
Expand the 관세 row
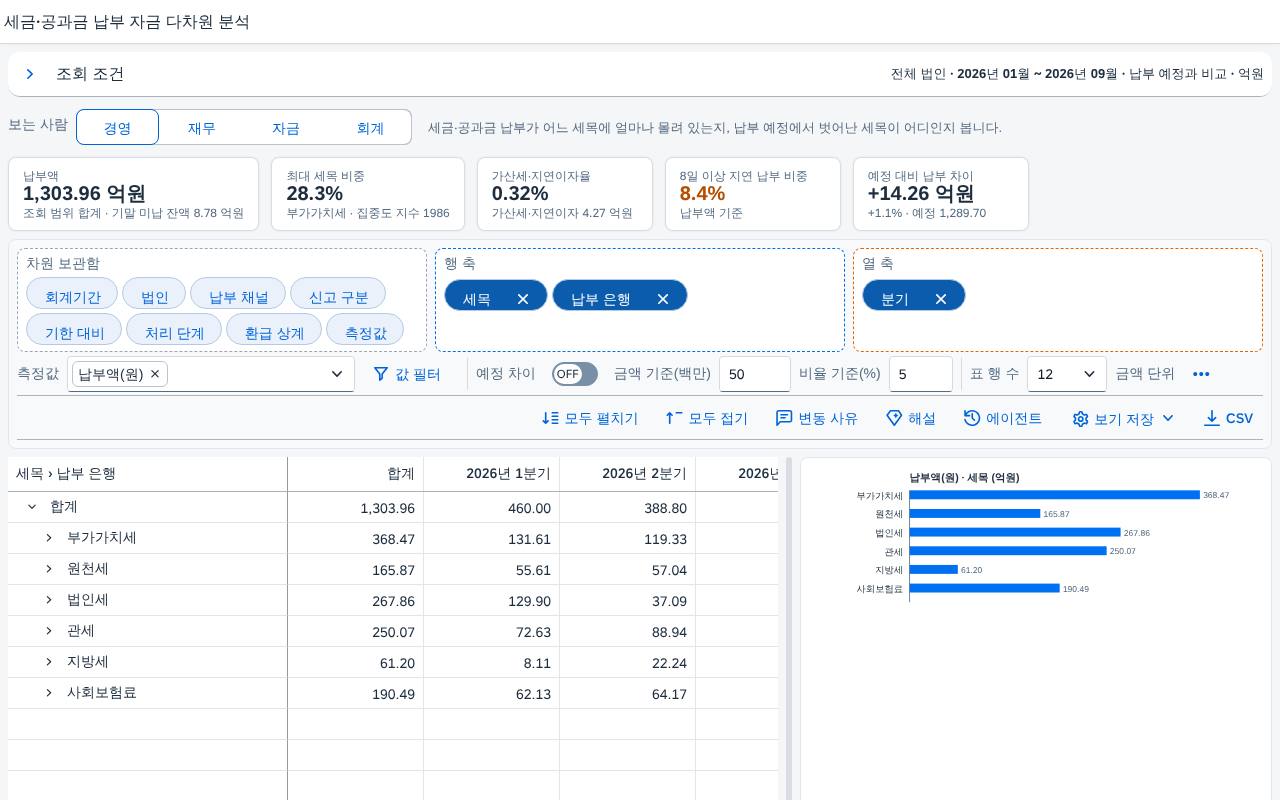point(49,631)
